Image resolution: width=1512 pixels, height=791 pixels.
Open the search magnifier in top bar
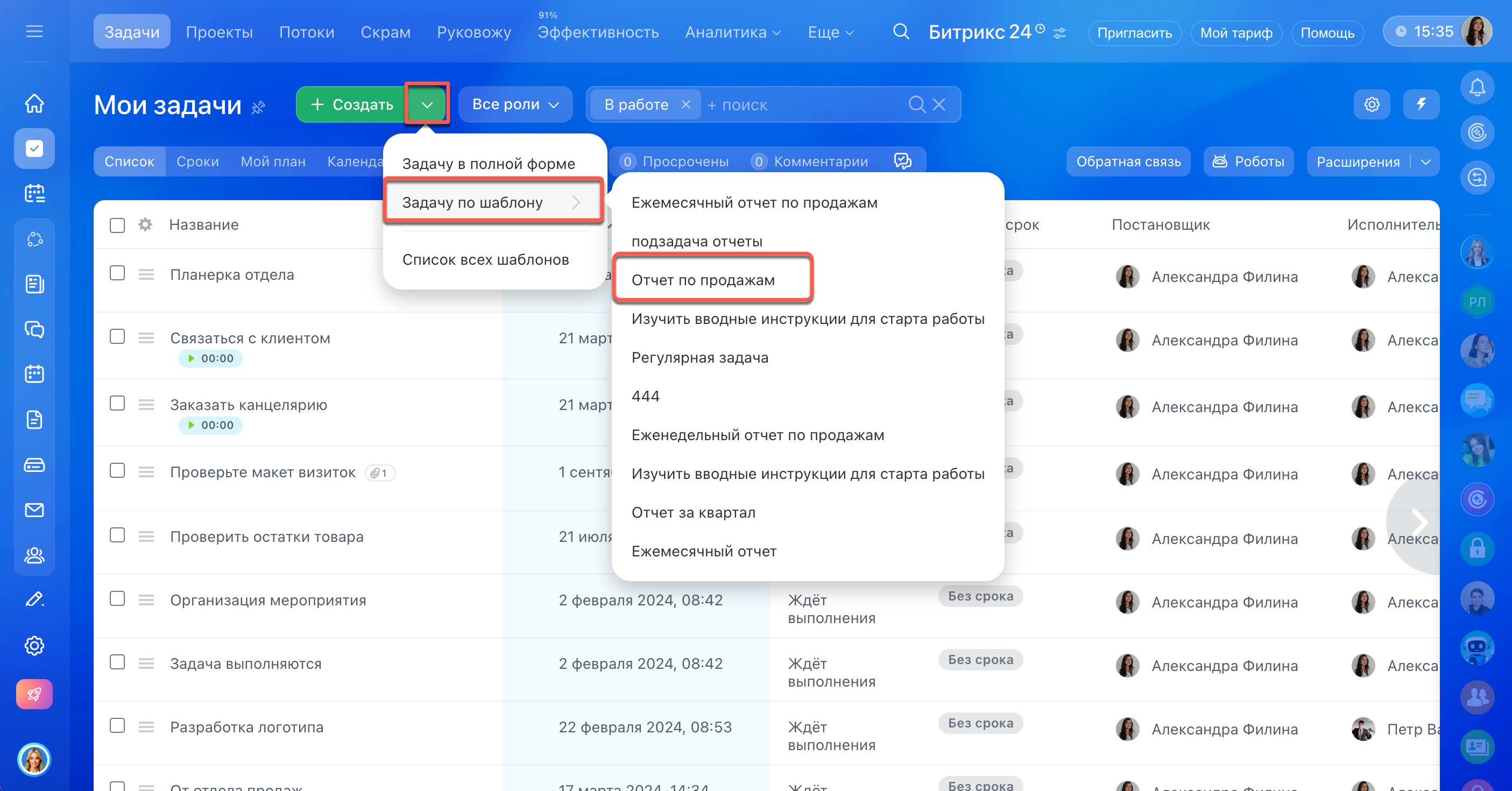click(x=901, y=32)
